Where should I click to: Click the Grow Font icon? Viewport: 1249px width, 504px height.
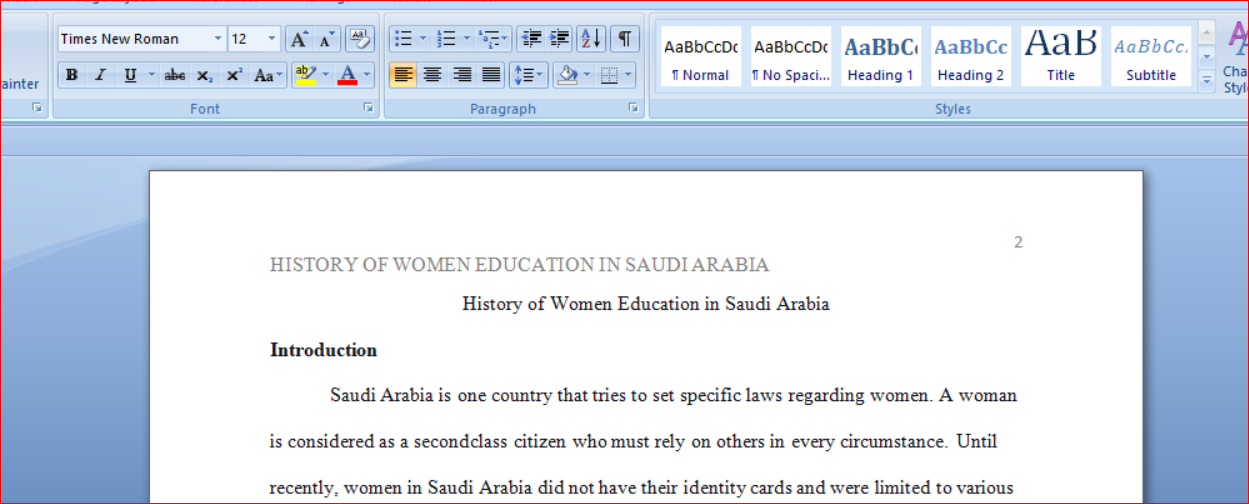pos(299,39)
